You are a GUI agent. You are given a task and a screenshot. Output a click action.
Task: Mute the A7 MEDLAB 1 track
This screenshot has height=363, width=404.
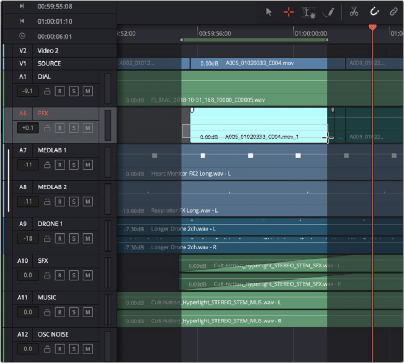pos(88,165)
